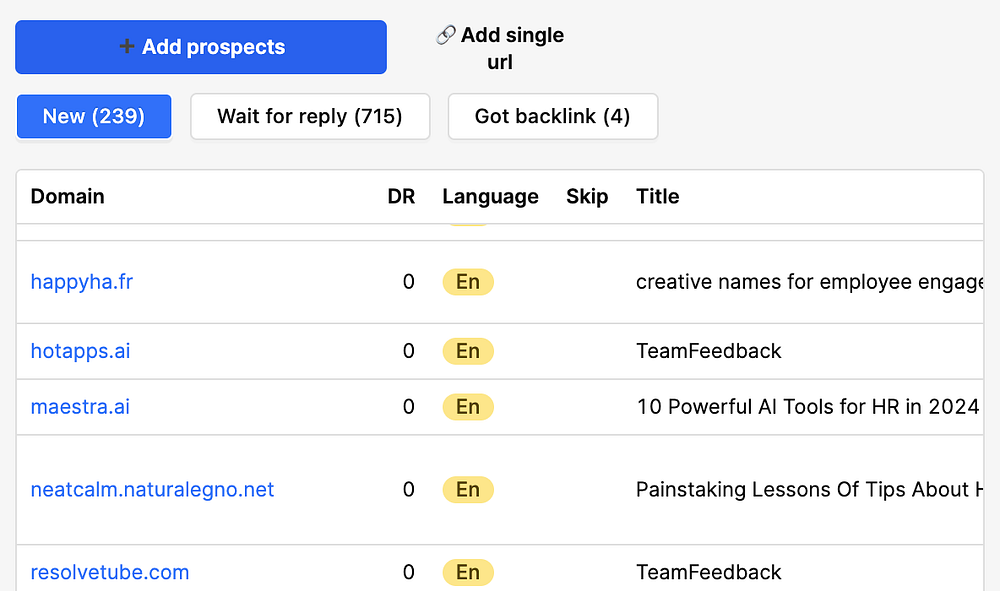Open the neatcalm.naturalegno.net link
Viewport: 1000px width, 591px height.
click(152, 490)
